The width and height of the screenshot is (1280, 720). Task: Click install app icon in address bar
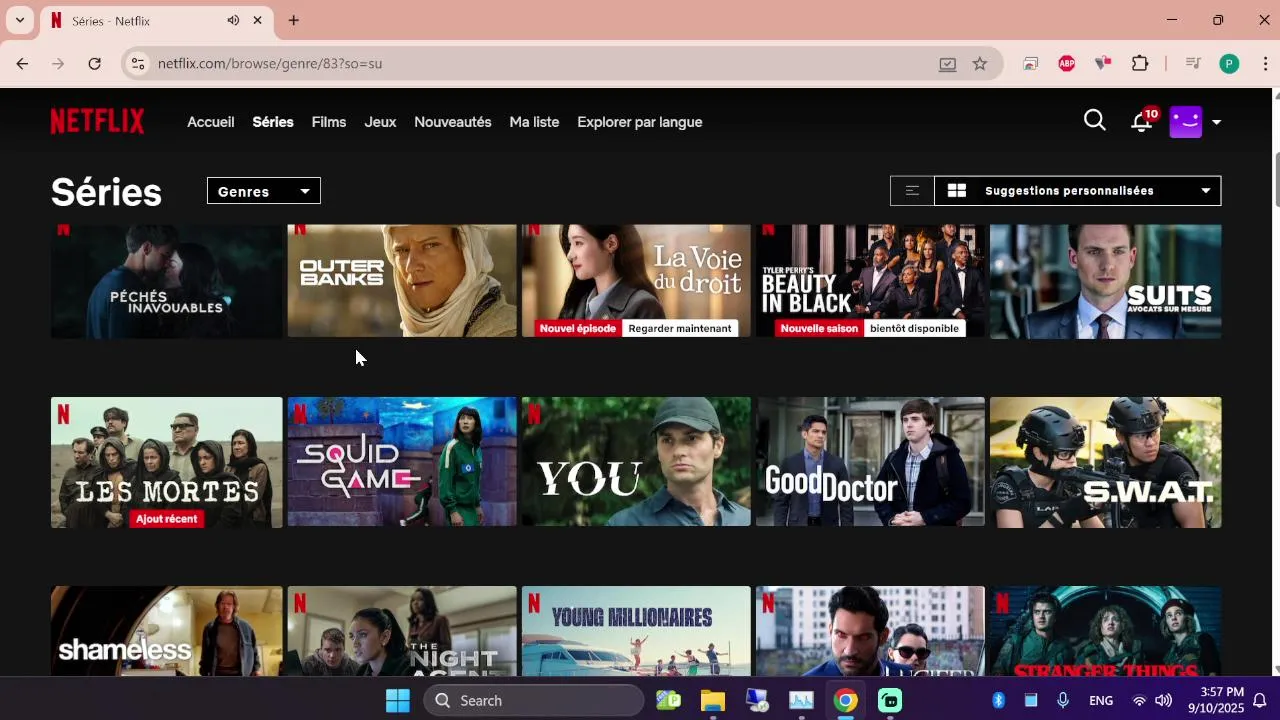pos(947,63)
